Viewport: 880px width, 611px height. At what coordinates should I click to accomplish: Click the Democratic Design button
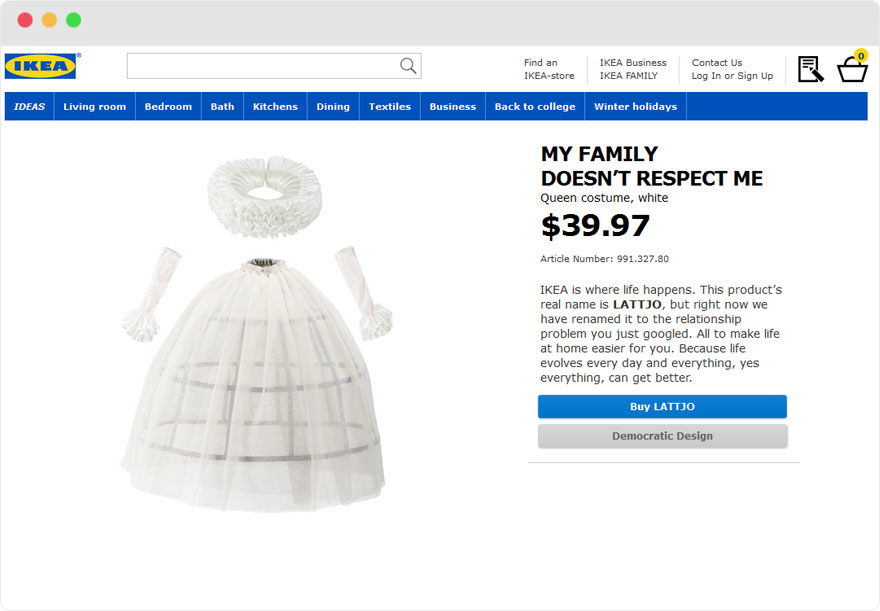pos(662,436)
